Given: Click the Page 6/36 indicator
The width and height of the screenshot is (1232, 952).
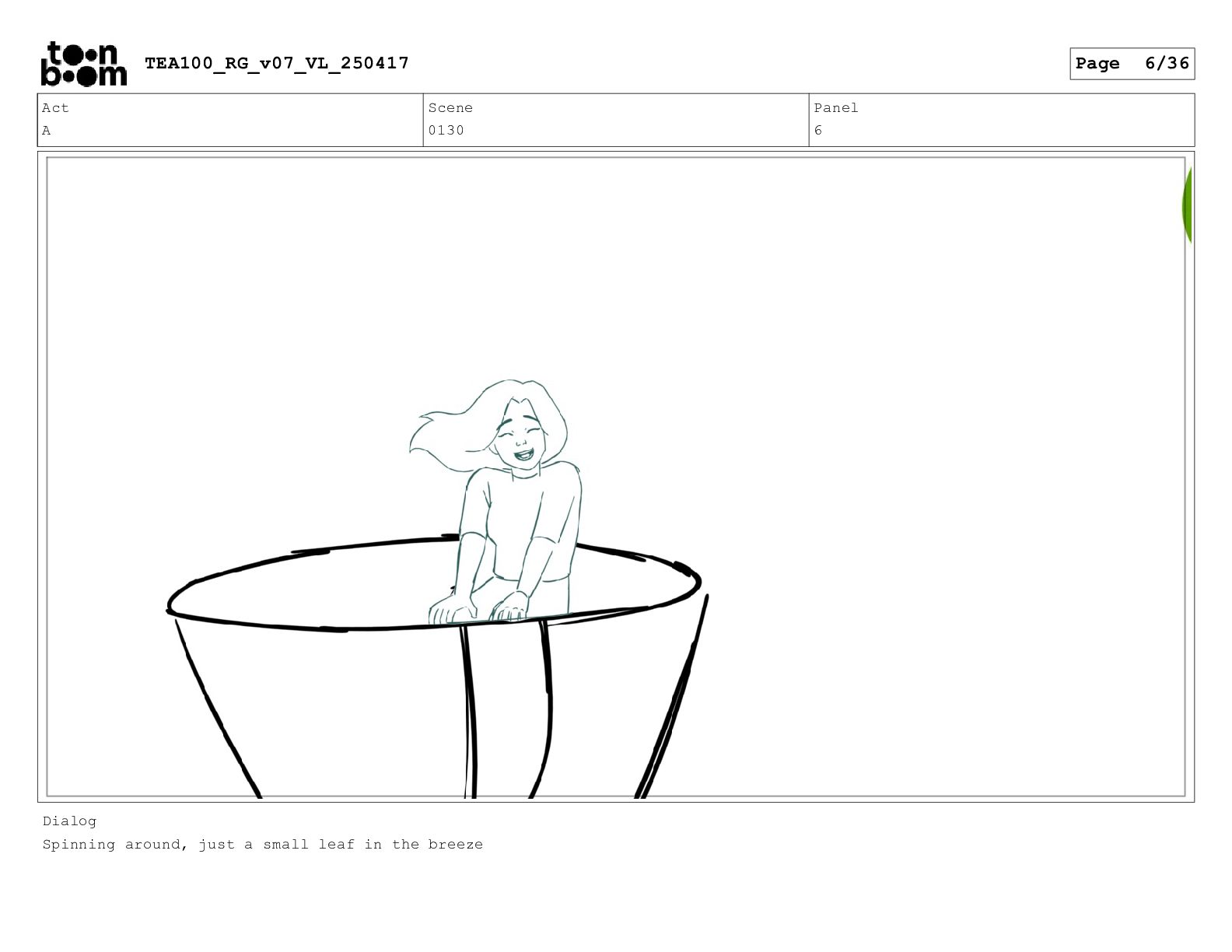Looking at the screenshot, I should [x=1132, y=64].
